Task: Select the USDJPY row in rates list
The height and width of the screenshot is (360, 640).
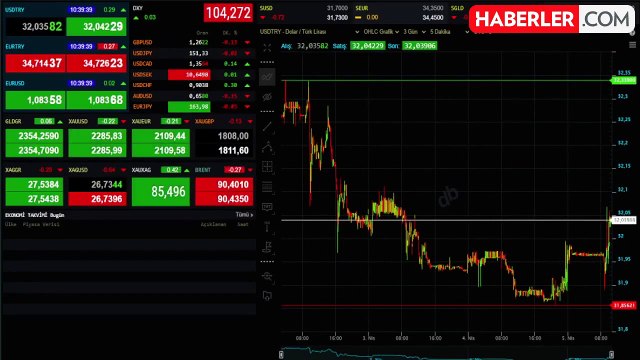Action: [192, 53]
